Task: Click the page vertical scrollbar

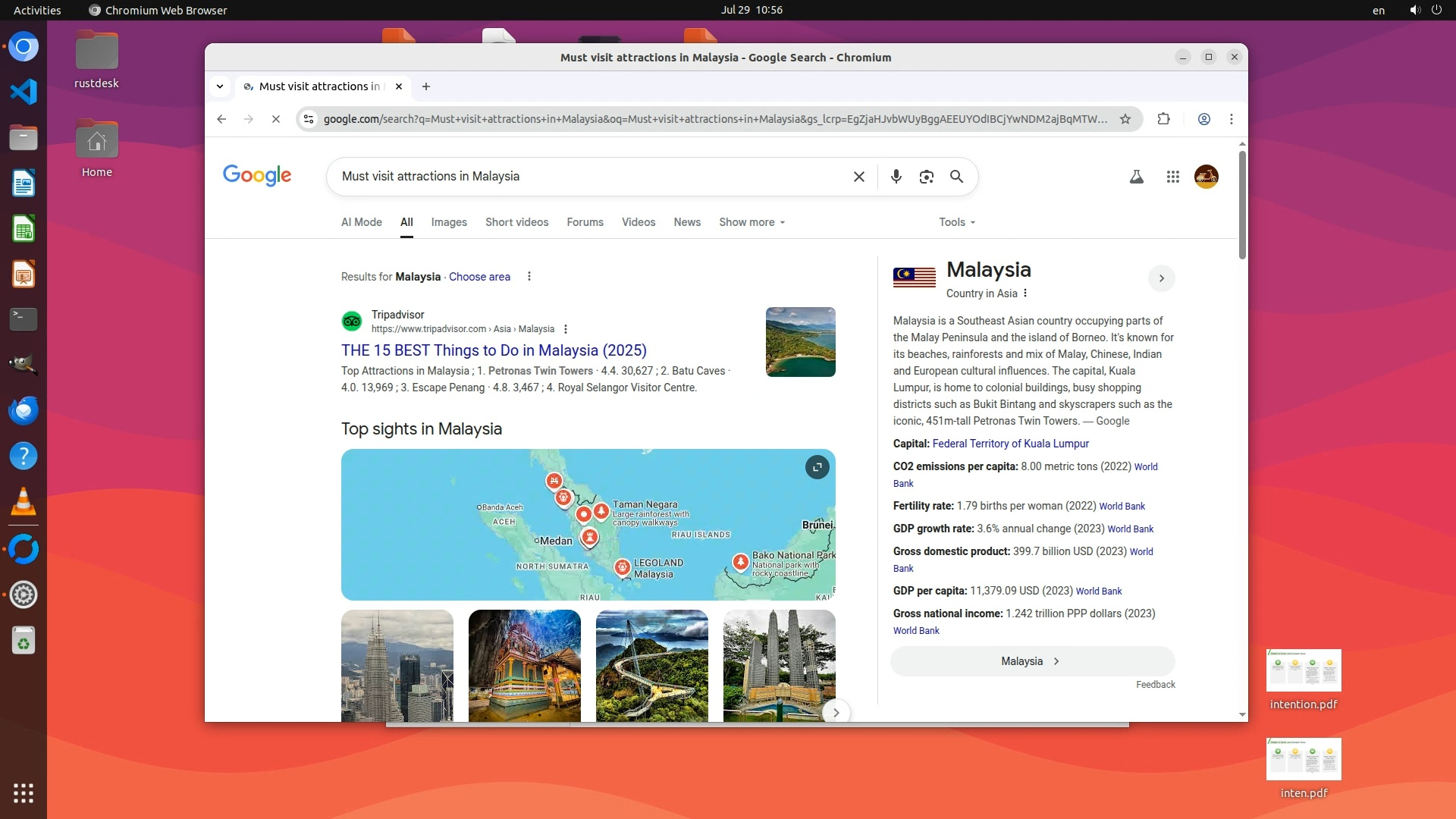Action: pos(1242,205)
